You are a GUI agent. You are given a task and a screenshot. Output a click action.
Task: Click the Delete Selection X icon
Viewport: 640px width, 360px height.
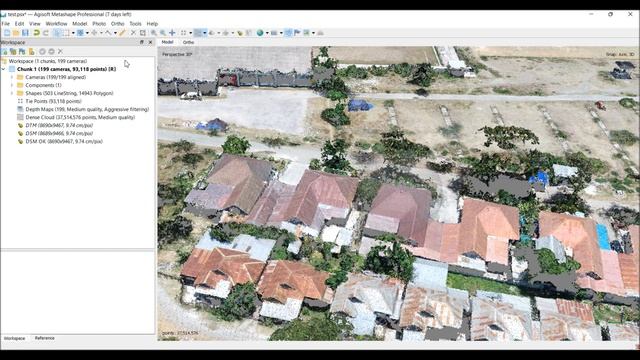(133, 33)
